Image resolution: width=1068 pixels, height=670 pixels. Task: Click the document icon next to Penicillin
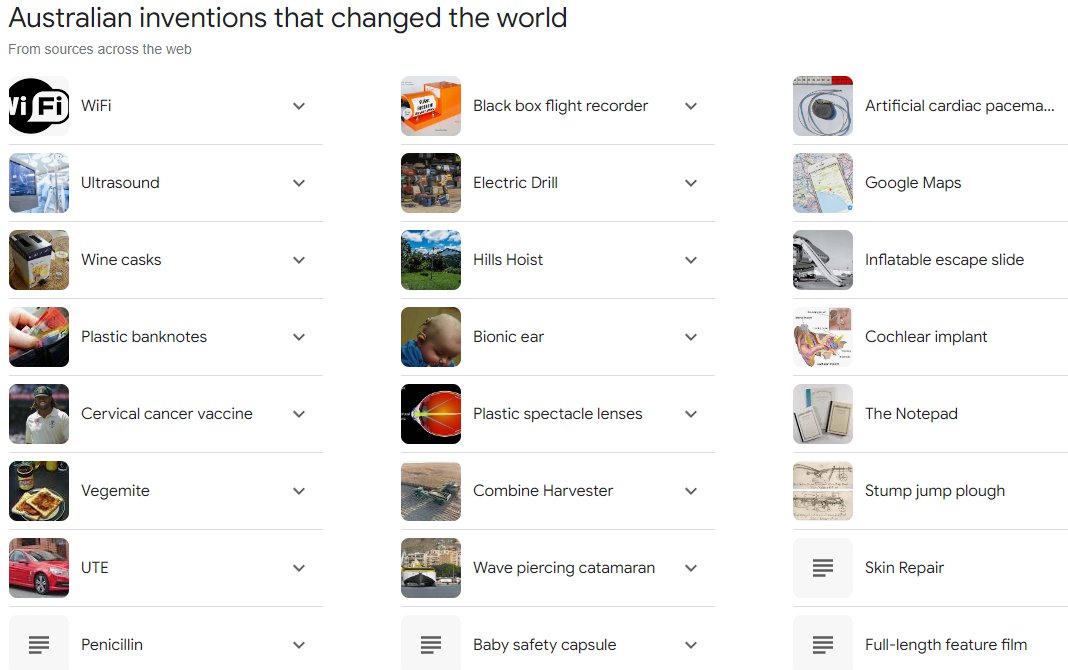pyautogui.click(x=39, y=644)
